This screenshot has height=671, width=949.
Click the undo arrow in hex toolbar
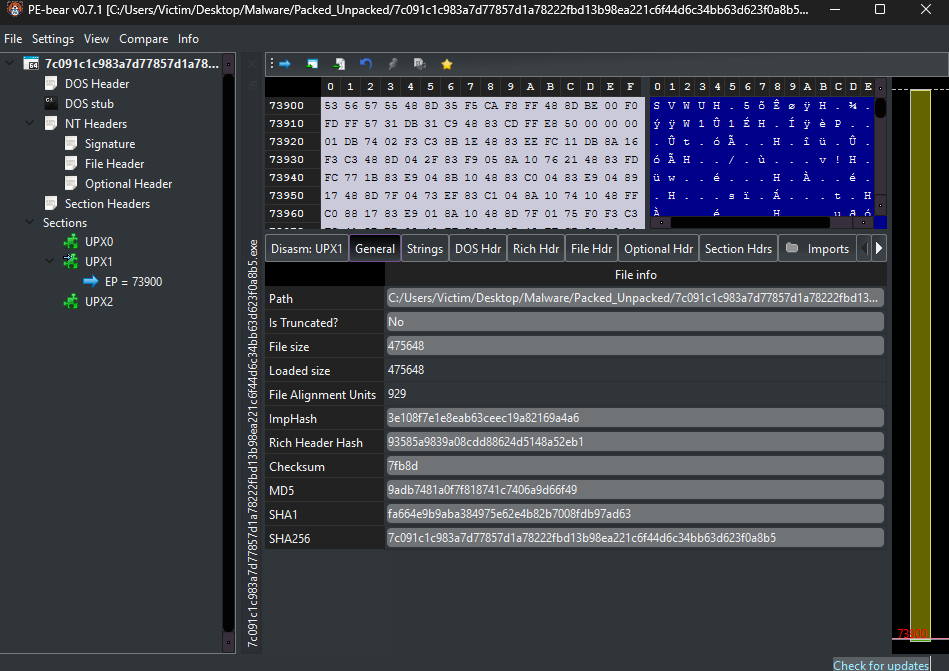point(366,64)
